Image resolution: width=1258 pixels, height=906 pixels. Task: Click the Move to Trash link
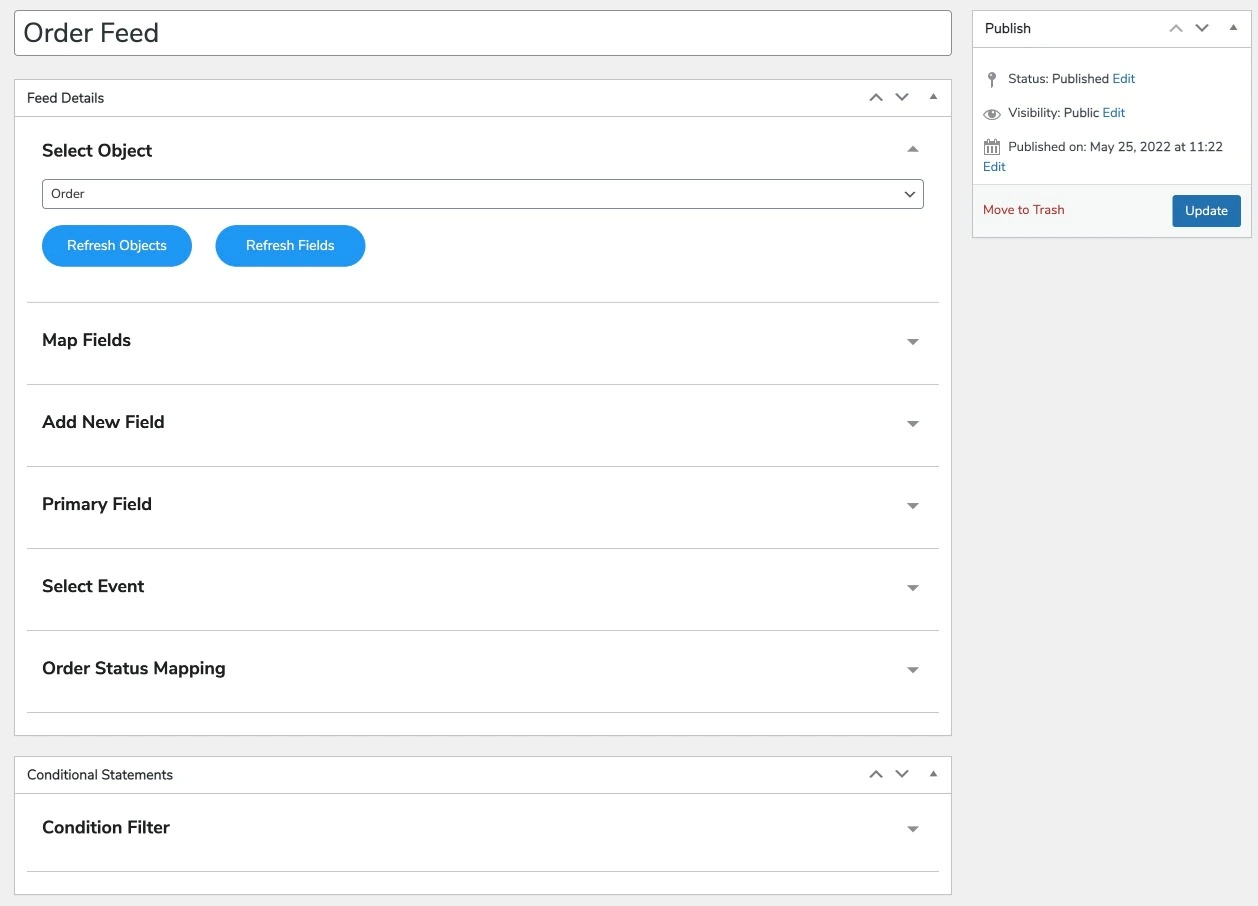(1023, 210)
